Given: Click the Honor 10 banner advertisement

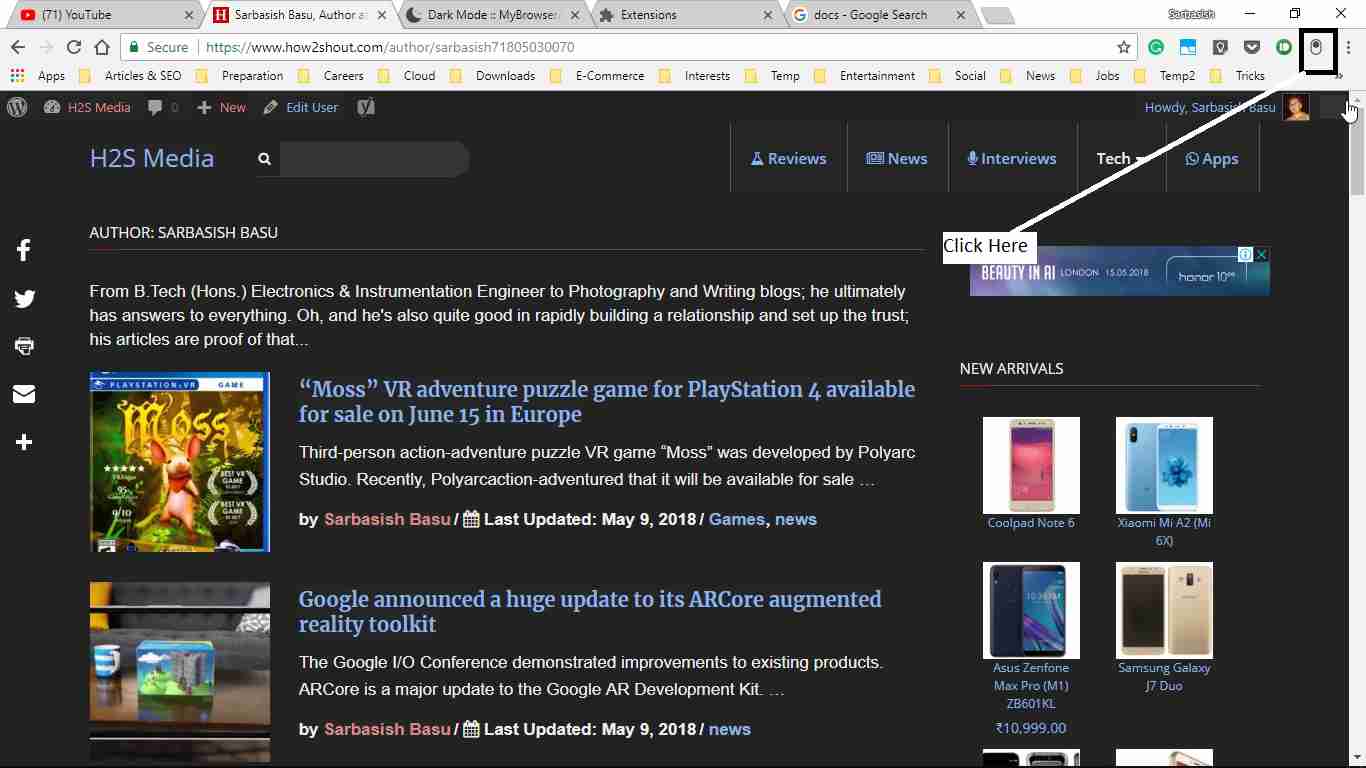Looking at the screenshot, I should click(1120, 271).
